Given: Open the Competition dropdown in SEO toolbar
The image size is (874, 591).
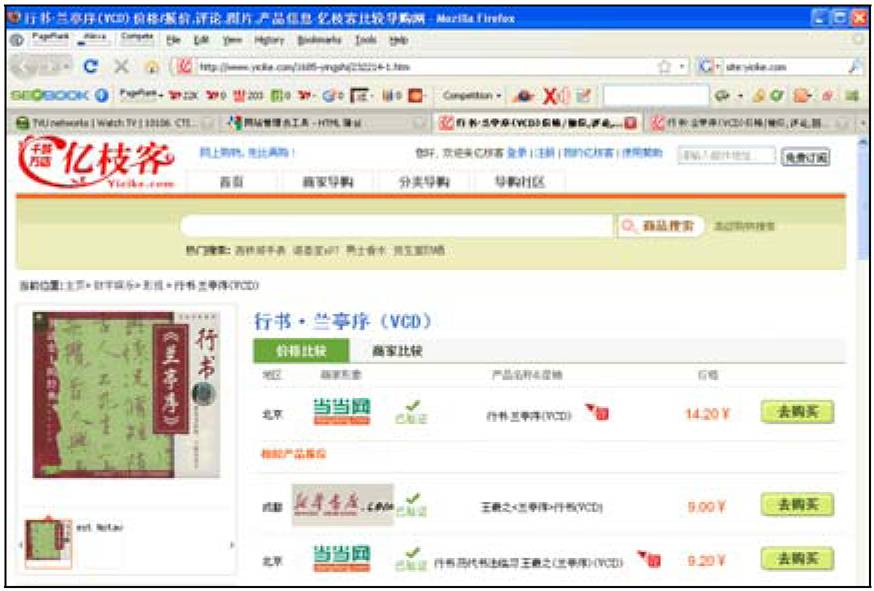Looking at the screenshot, I should click(x=472, y=95).
